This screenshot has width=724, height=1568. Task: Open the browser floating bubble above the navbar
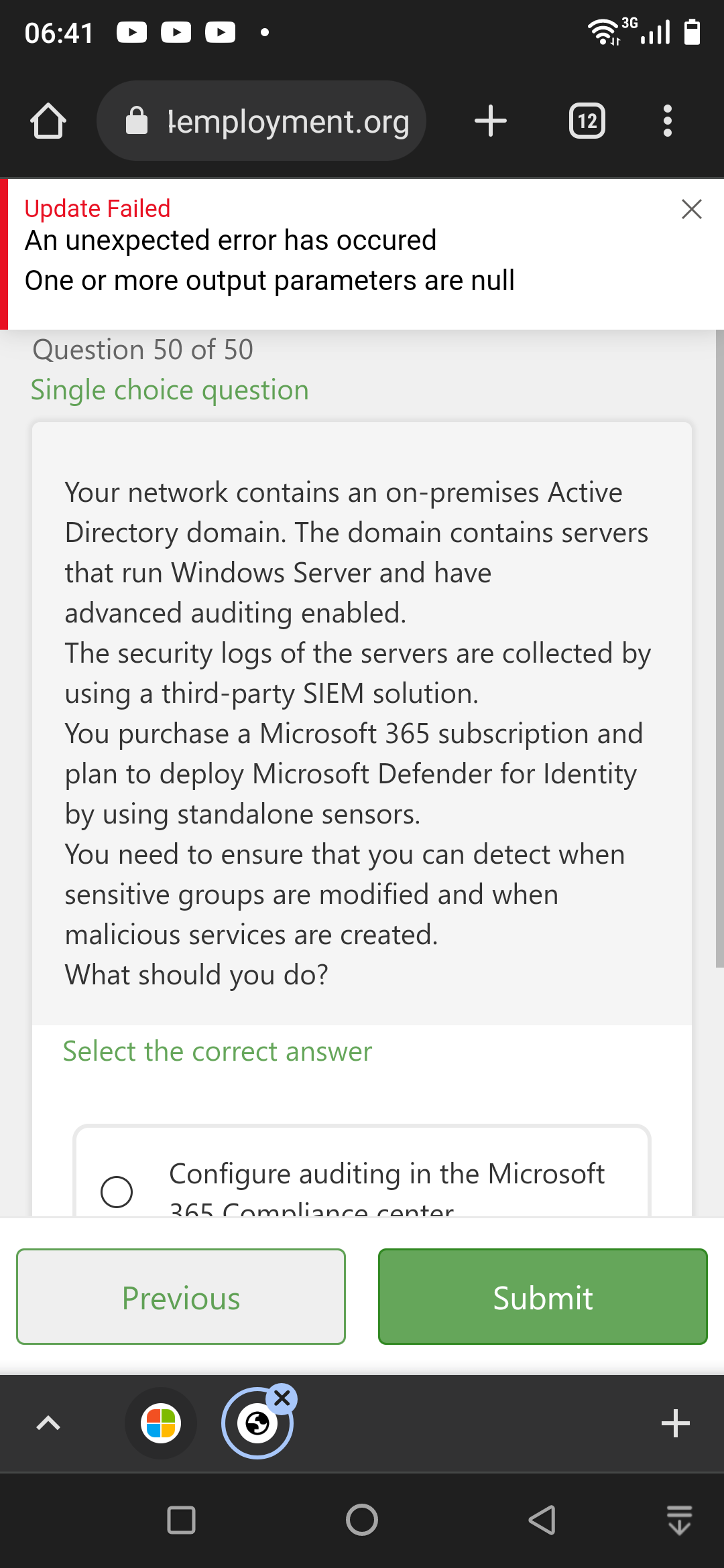[257, 1425]
